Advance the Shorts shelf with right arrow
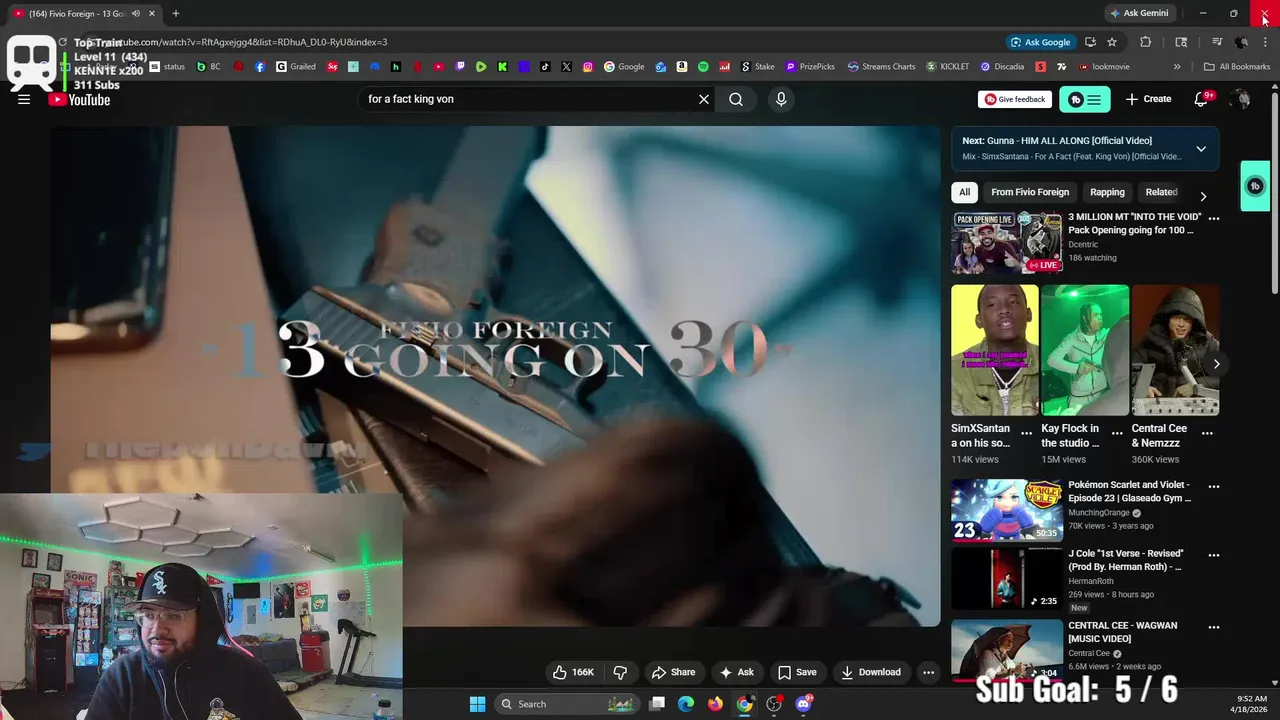Viewport: 1280px width, 720px height. 1216,364
